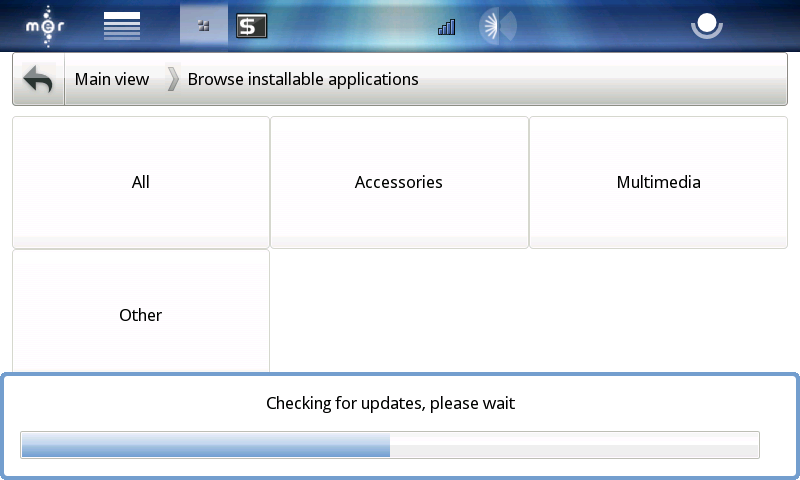Switch to the terminal task icon

tap(251, 26)
